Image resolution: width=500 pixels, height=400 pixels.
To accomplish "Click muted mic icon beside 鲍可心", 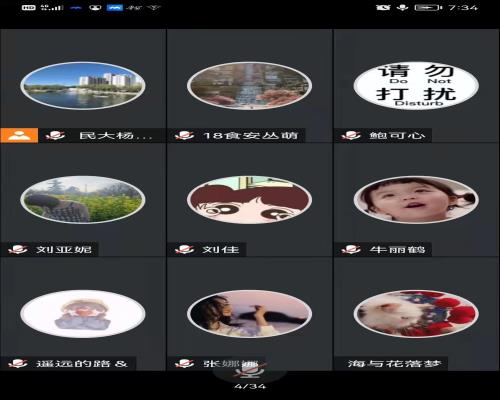I will 351,135.
